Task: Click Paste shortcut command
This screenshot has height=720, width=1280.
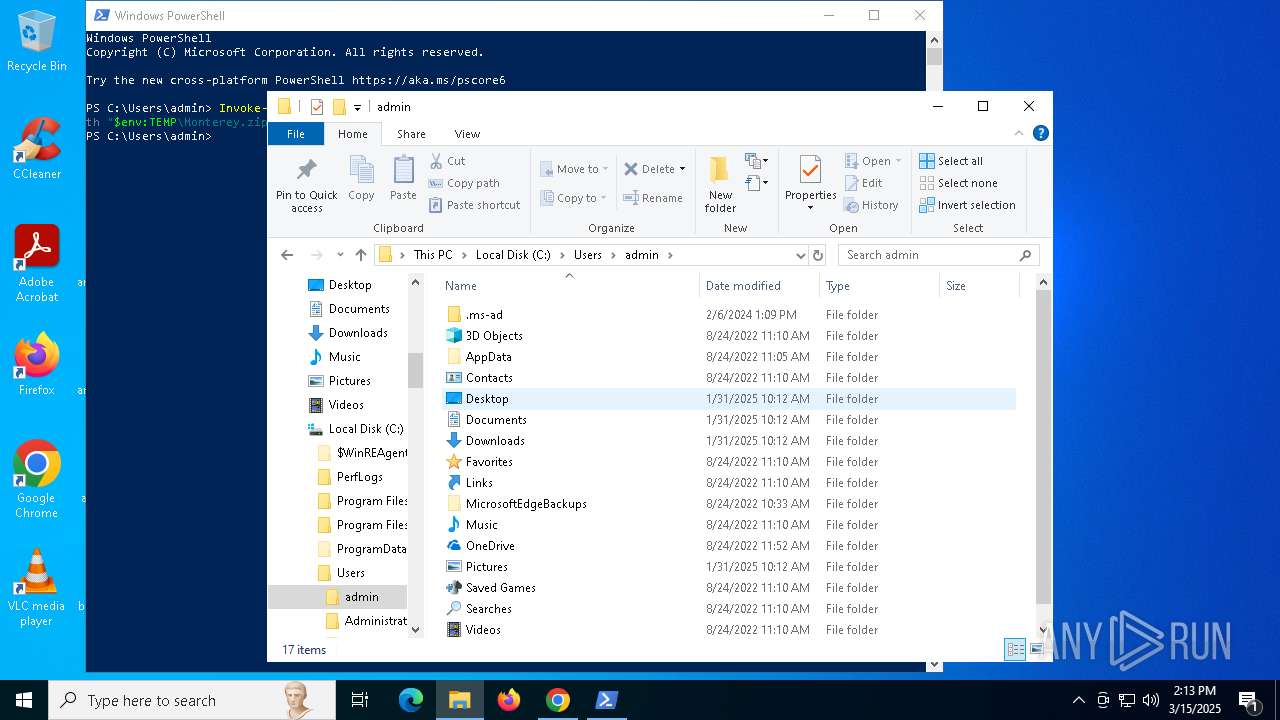Action: [x=475, y=205]
